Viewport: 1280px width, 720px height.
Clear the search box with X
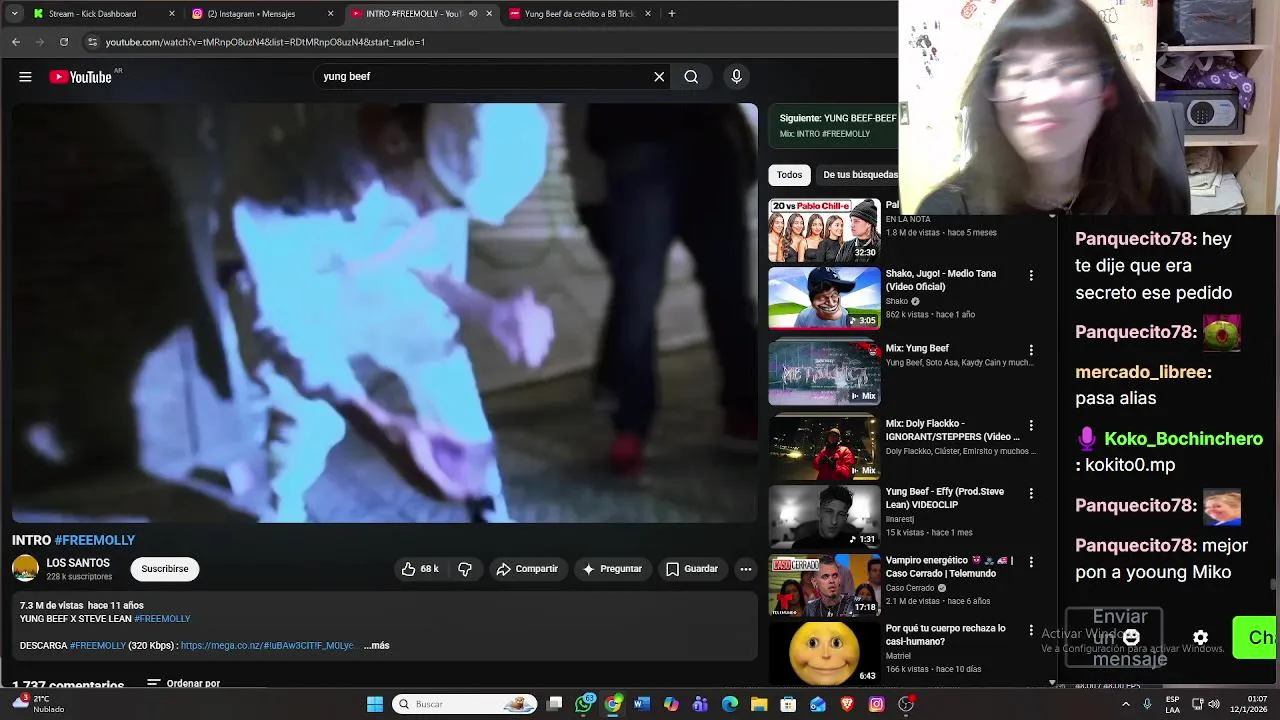[x=659, y=77]
